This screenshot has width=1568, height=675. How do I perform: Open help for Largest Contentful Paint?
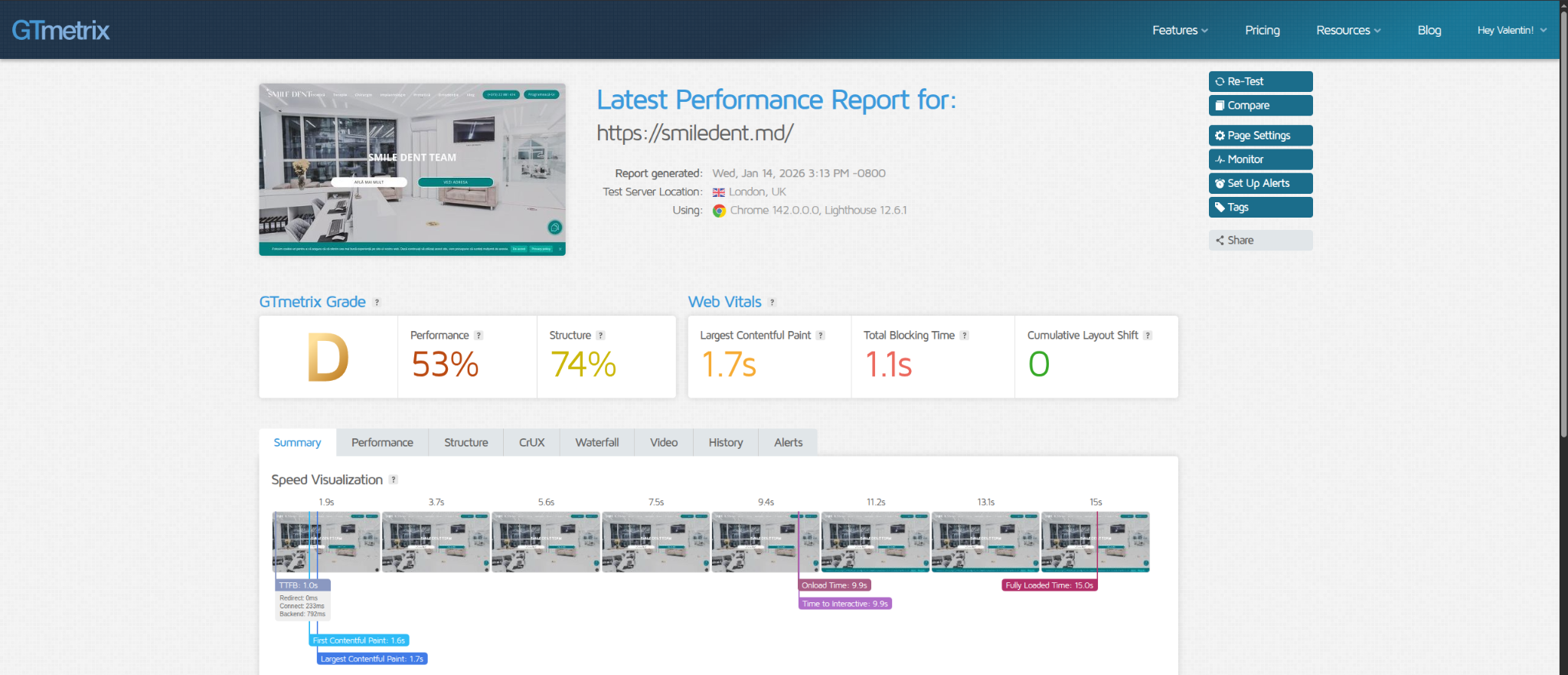(820, 336)
